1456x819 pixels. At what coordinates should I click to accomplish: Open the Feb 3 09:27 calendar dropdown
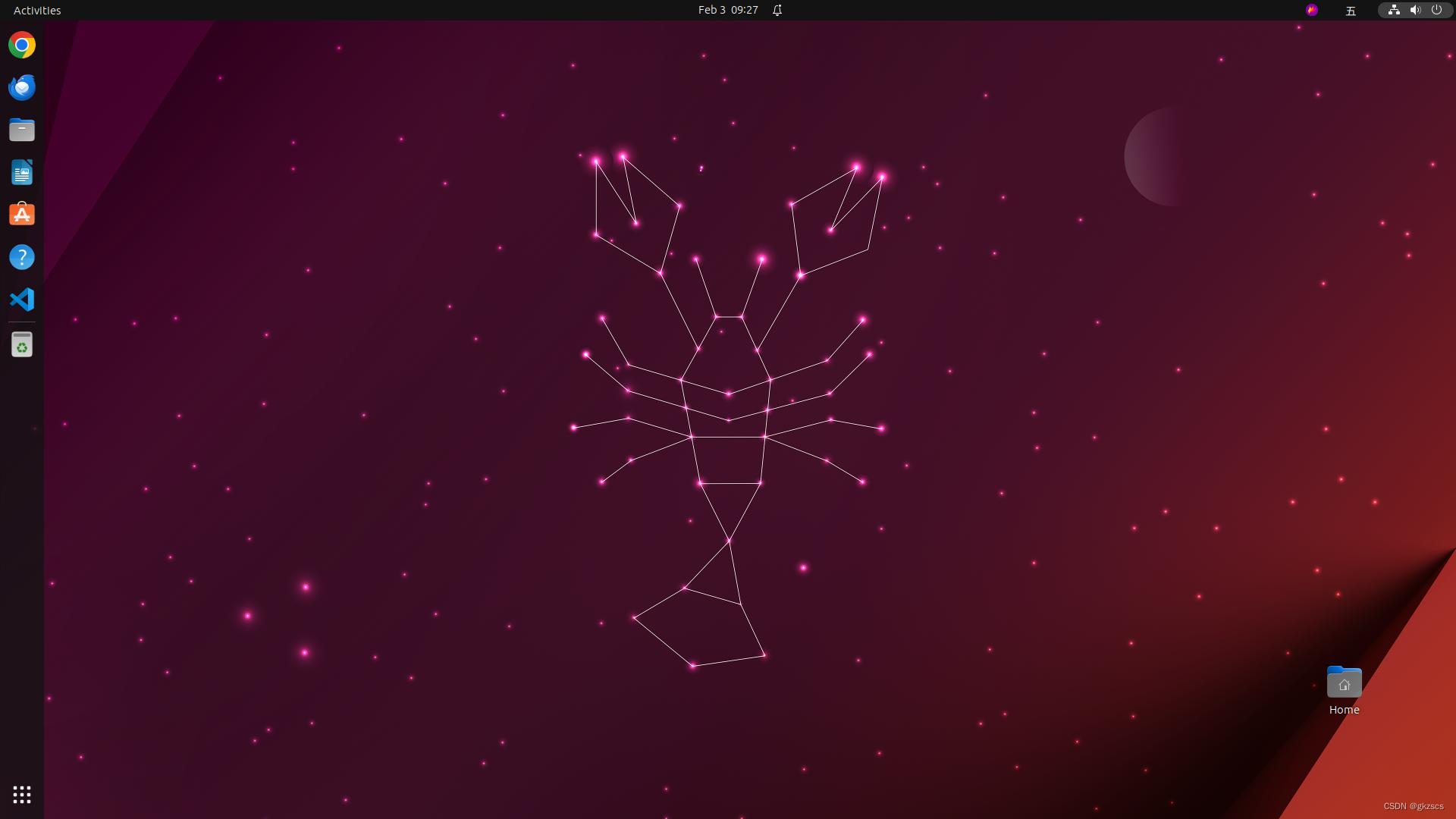727,10
